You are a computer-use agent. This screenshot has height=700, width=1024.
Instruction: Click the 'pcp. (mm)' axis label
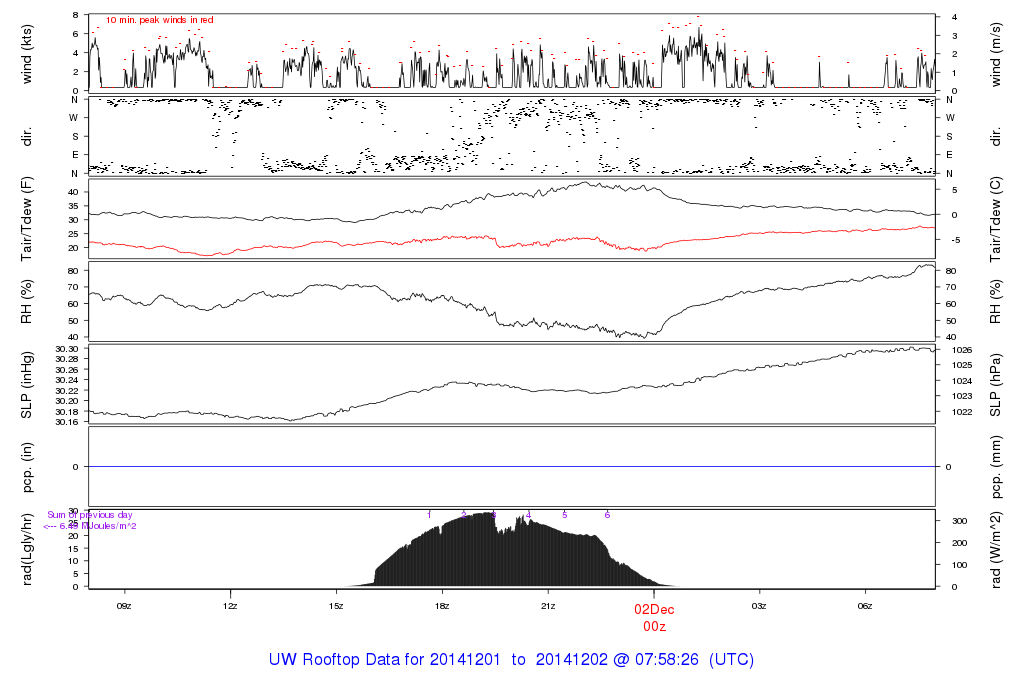click(995, 468)
